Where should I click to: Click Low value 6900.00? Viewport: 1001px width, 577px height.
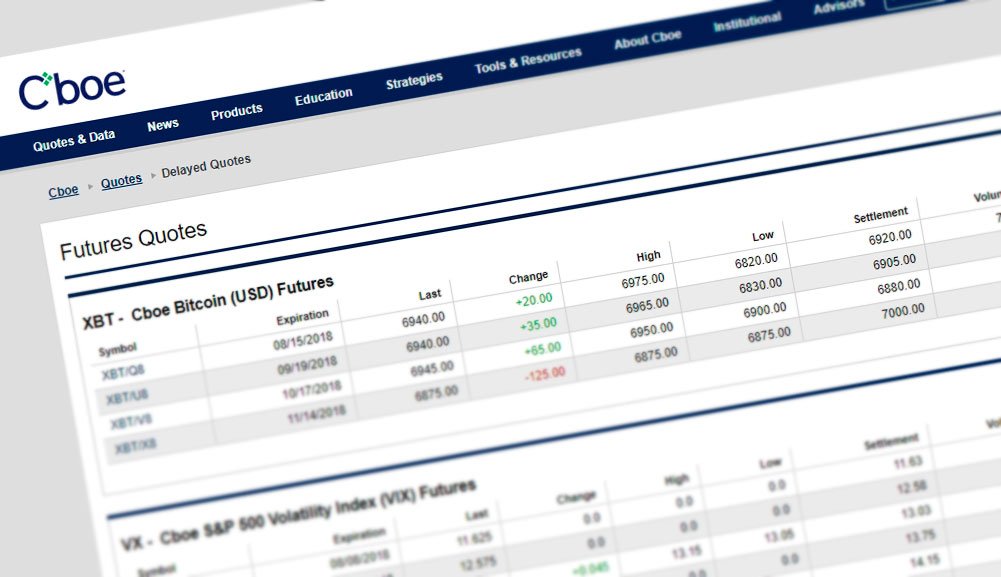(x=765, y=310)
